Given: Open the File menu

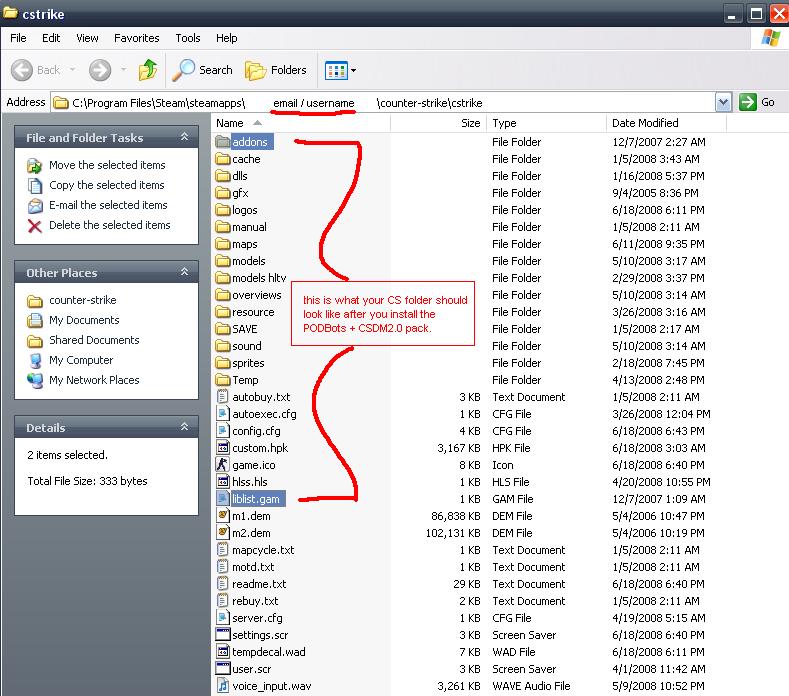Looking at the screenshot, I should click(18, 38).
